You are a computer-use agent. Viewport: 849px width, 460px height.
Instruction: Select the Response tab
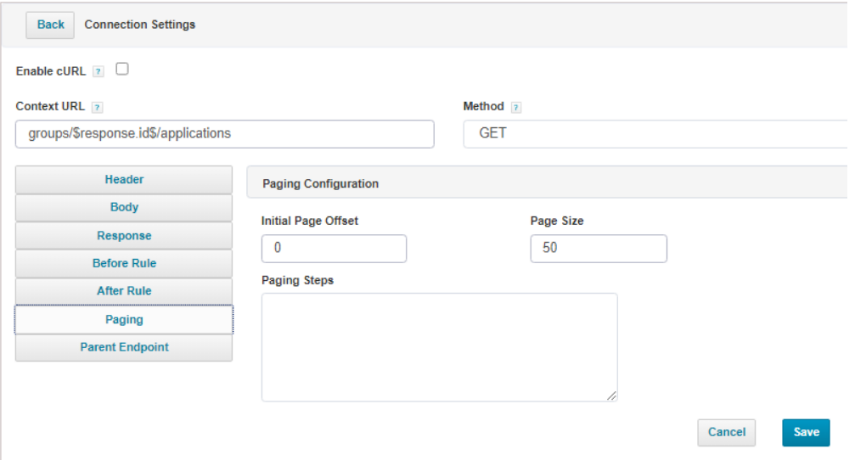click(x=124, y=236)
